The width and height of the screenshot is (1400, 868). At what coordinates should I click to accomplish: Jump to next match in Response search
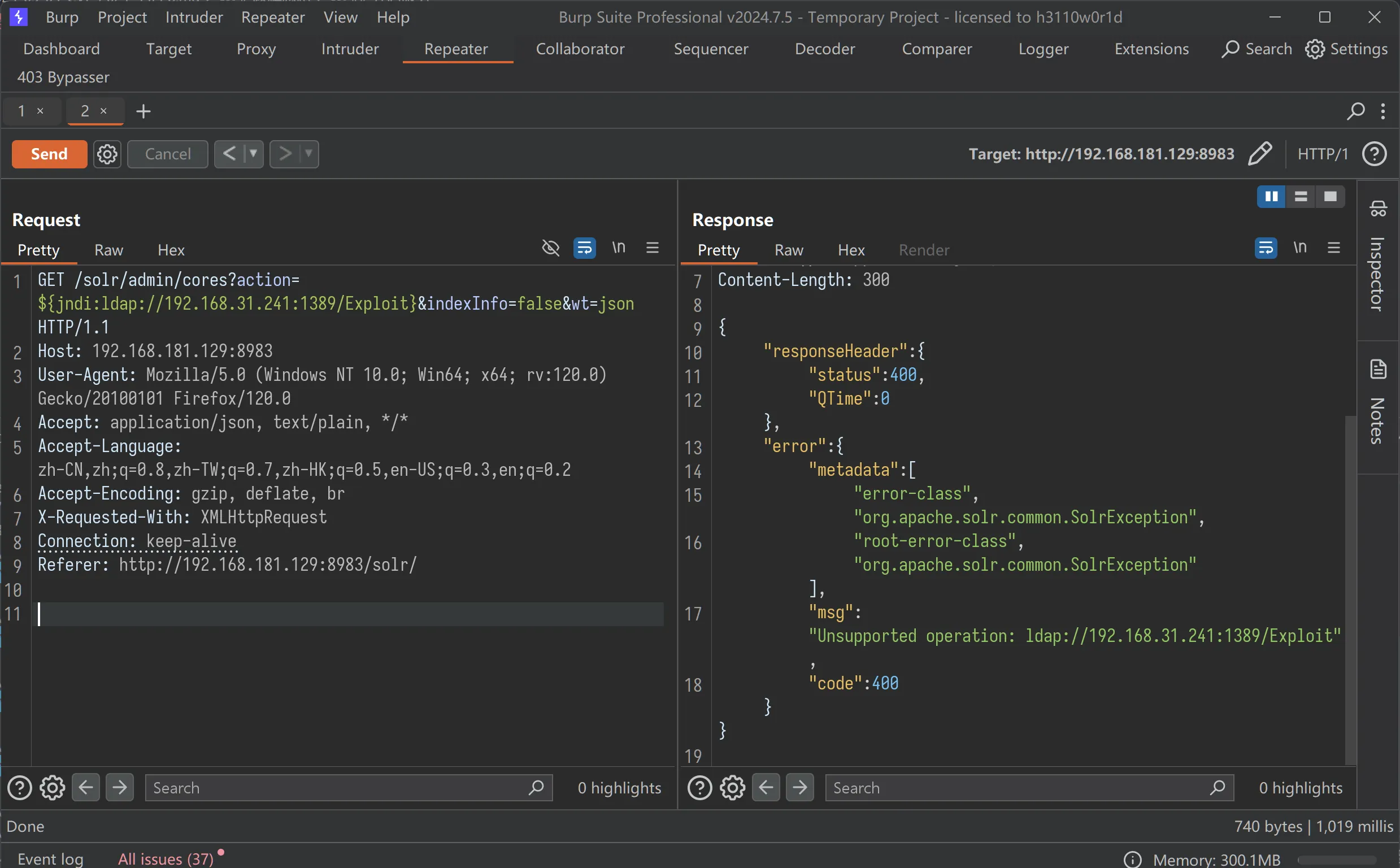(x=801, y=787)
